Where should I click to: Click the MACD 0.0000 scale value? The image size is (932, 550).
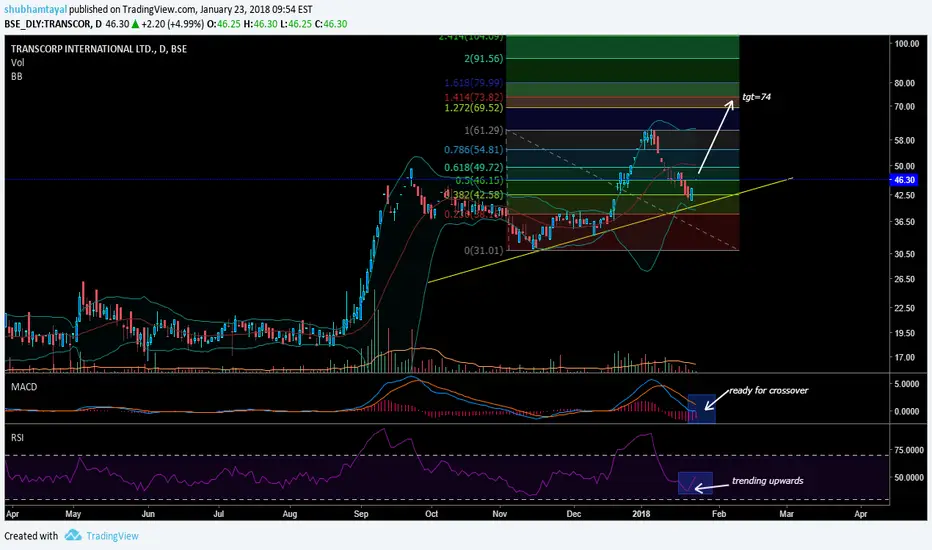point(906,411)
